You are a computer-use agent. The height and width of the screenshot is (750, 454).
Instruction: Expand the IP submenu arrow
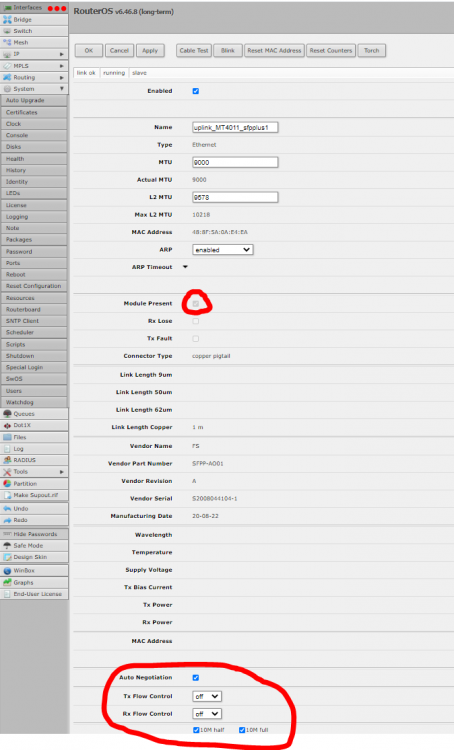coord(62,55)
